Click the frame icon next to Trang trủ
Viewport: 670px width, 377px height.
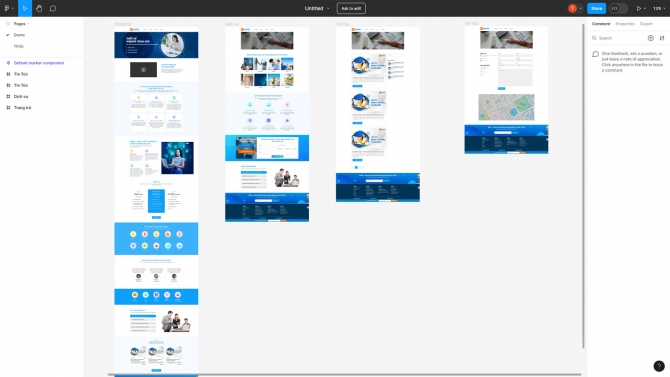click(8, 108)
